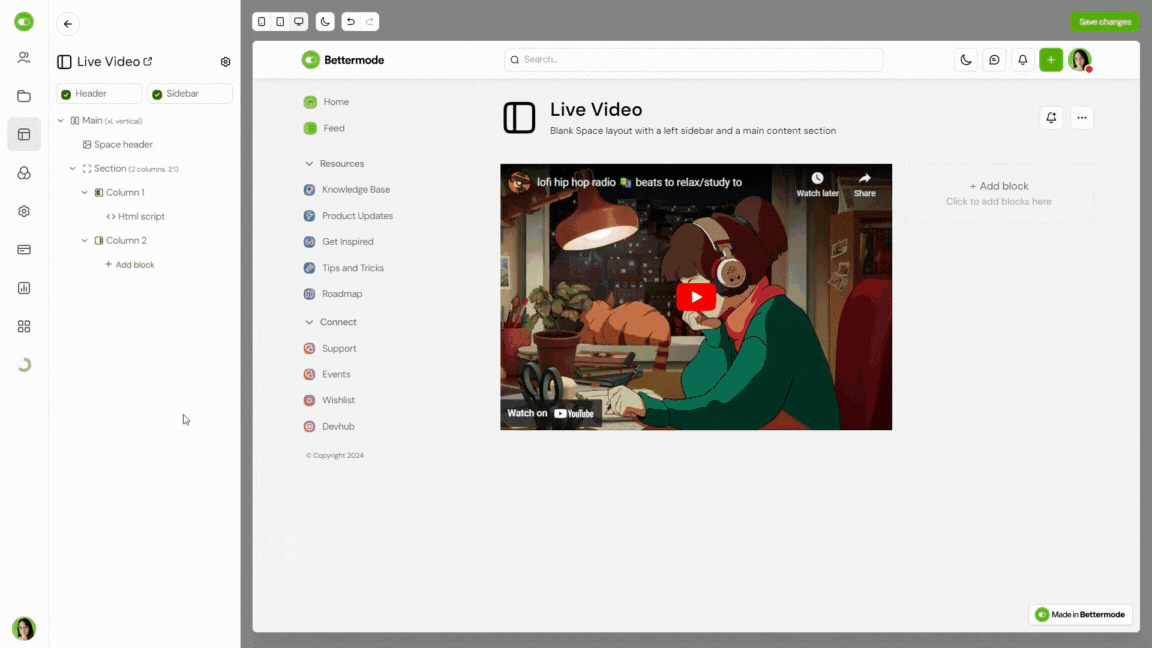This screenshot has width=1152, height=648.
Task: Toggle theme moon icon in preview header
Action: [x=965, y=60]
